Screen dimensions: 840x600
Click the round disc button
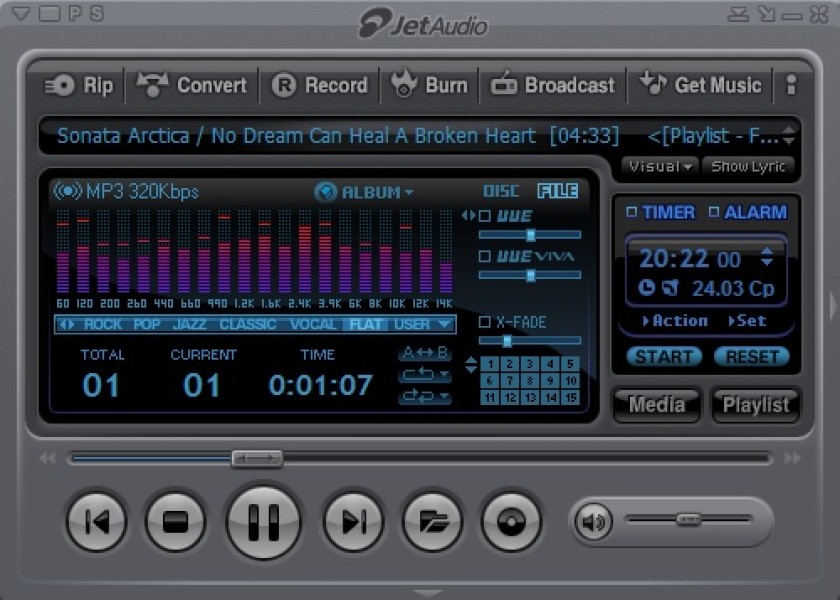512,521
